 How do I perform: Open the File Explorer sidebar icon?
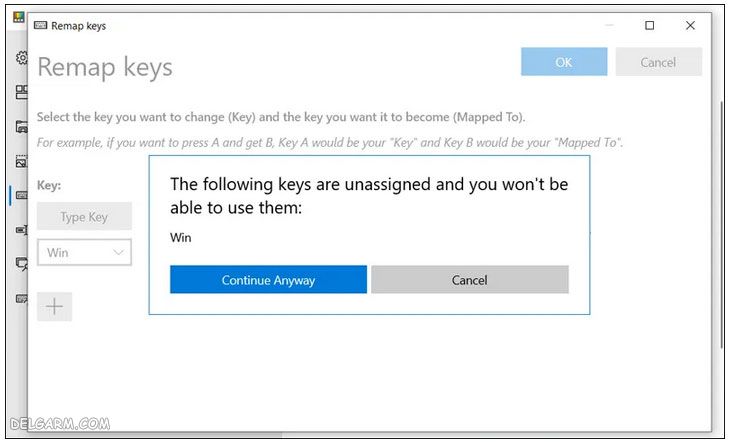[21, 127]
